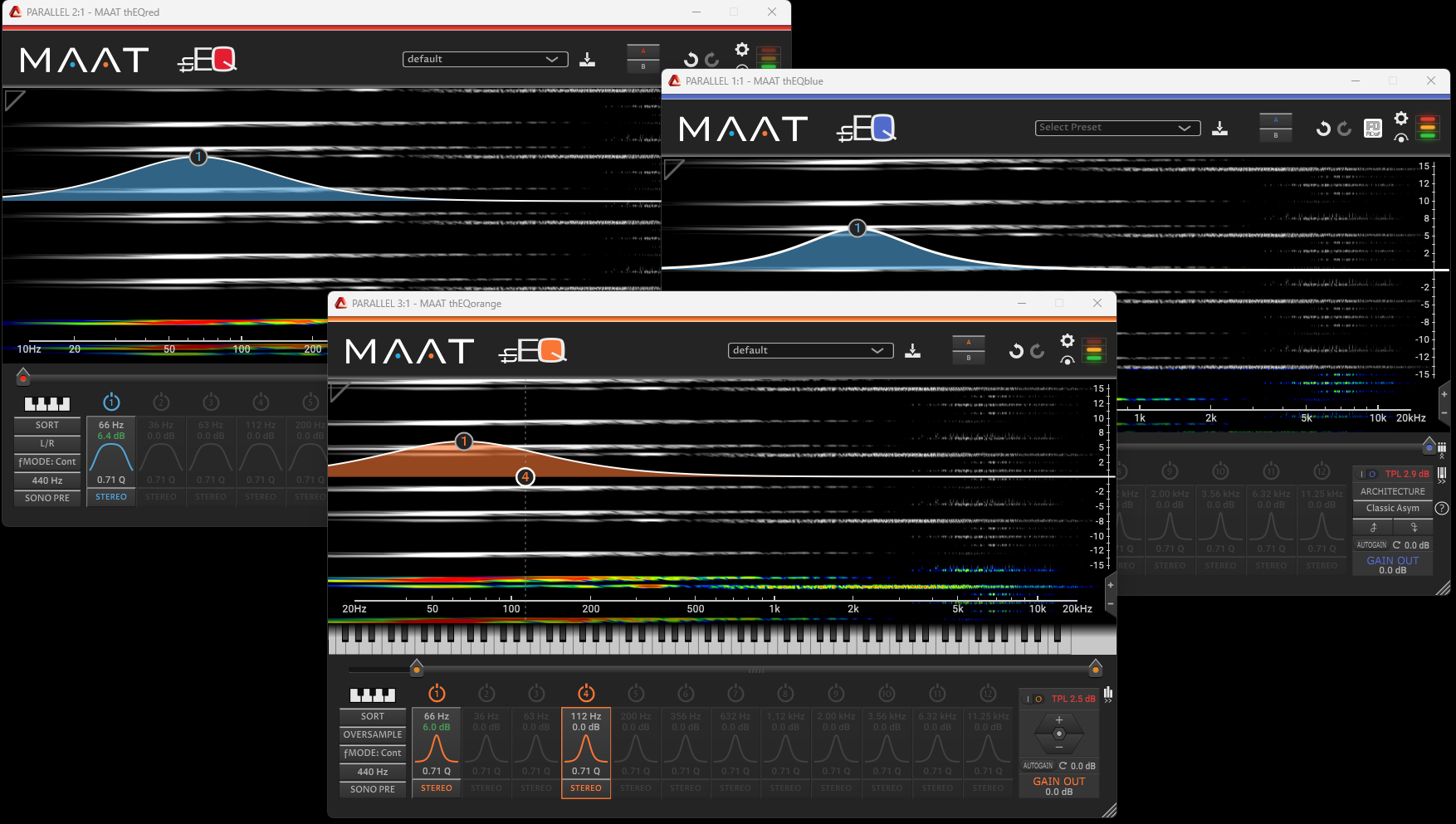Screen dimensions: 1456x824
Task: Click undo arrow in thEQorange window
Action: 1016,351
